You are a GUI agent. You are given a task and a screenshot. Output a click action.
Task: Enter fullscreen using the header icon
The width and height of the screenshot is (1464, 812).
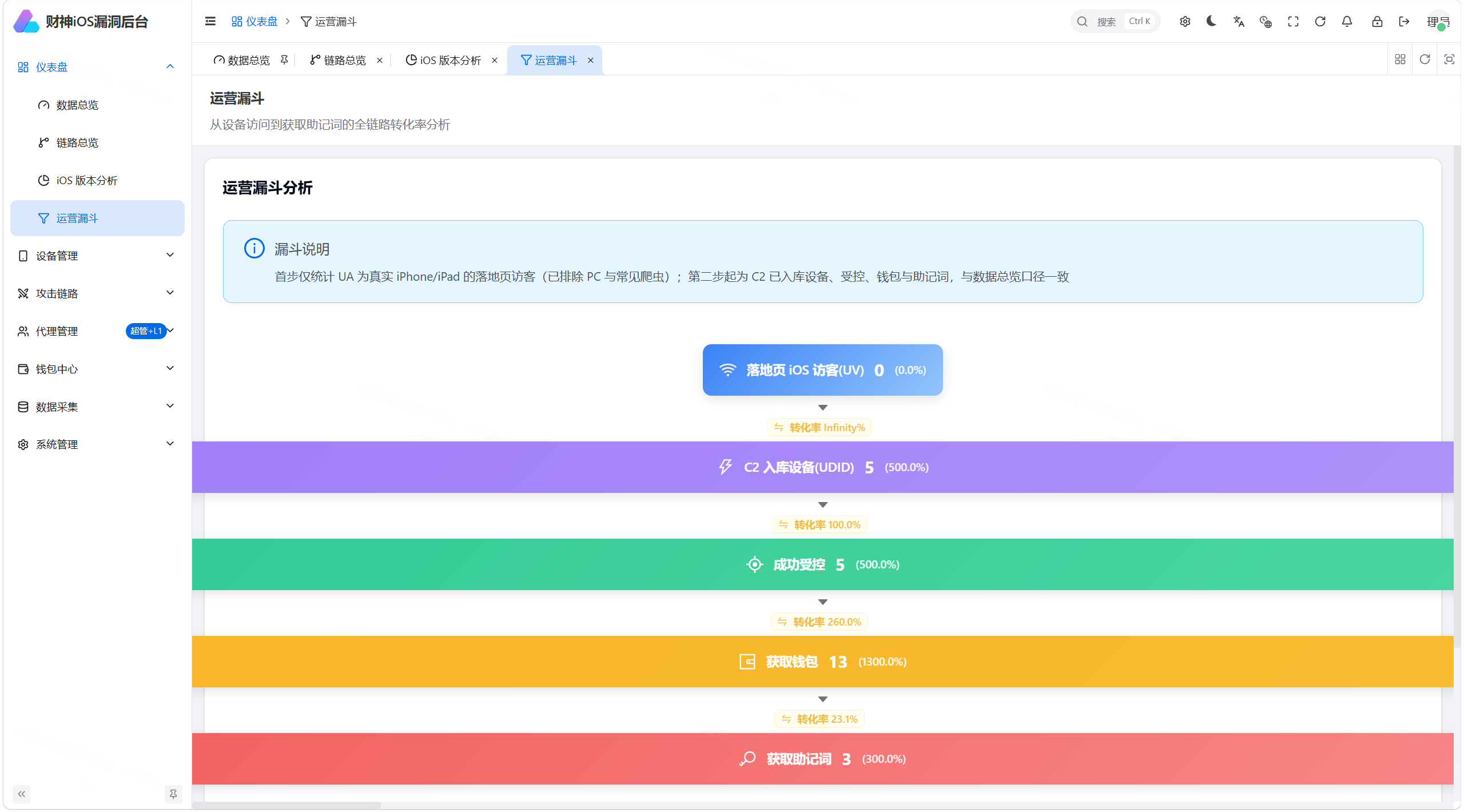1293,21
